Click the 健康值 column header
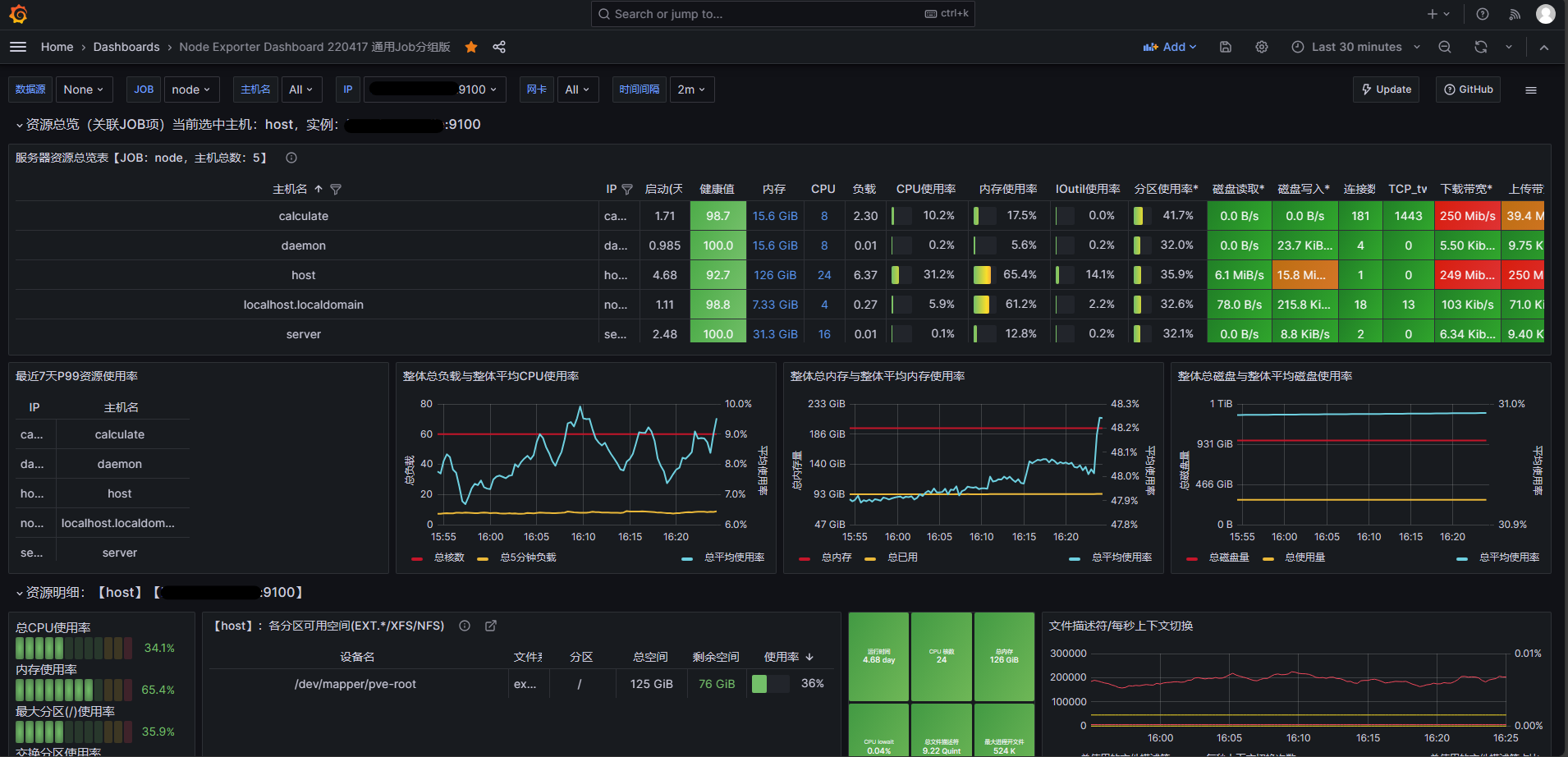Viewport: 1568px width, 757px height. point(717,189)
